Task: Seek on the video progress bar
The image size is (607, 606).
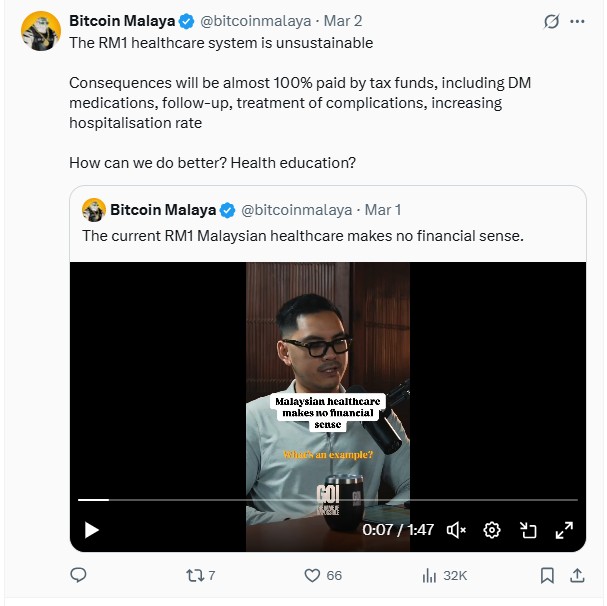Action: point(328,500)
